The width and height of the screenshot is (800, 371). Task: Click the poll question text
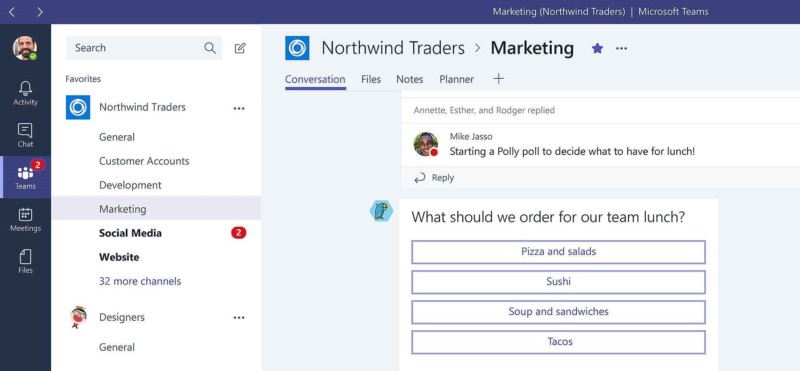click(x=548, y=217)
